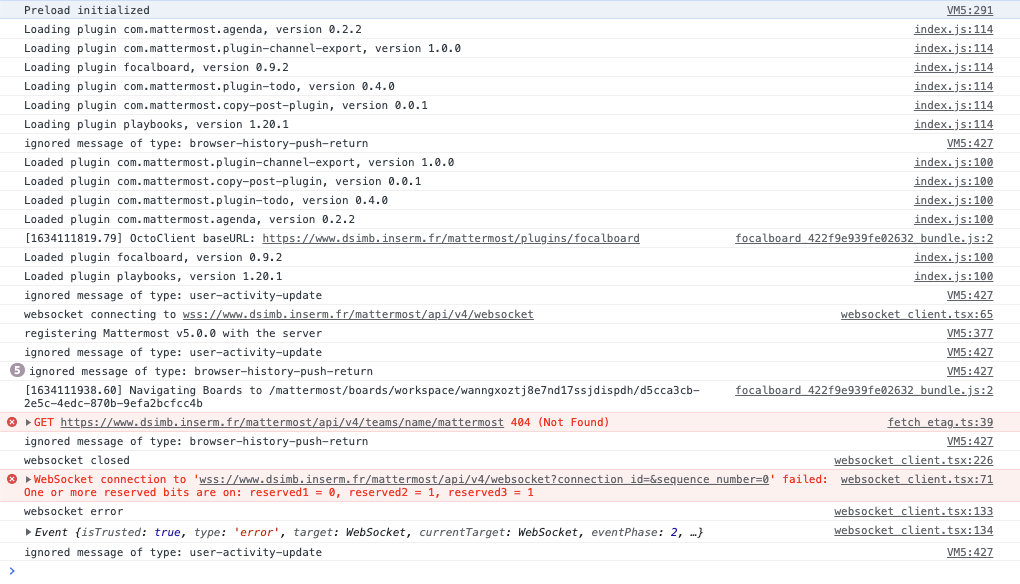The height and width of the screenshot is (584, 1020).
Task: Open index.js:100 for Loaded agenda plugin
Action: [x=953, y=219]
